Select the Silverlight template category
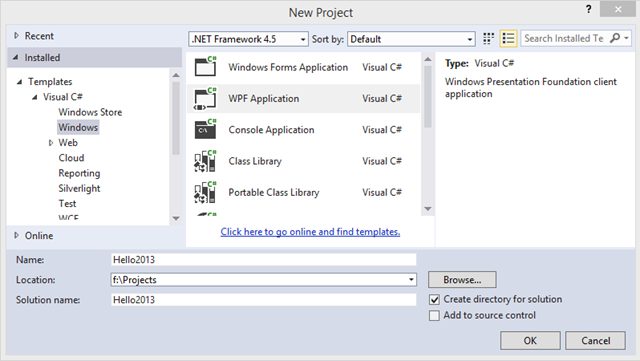The height and width of the screenshot is (361, 640). [79, 188]
